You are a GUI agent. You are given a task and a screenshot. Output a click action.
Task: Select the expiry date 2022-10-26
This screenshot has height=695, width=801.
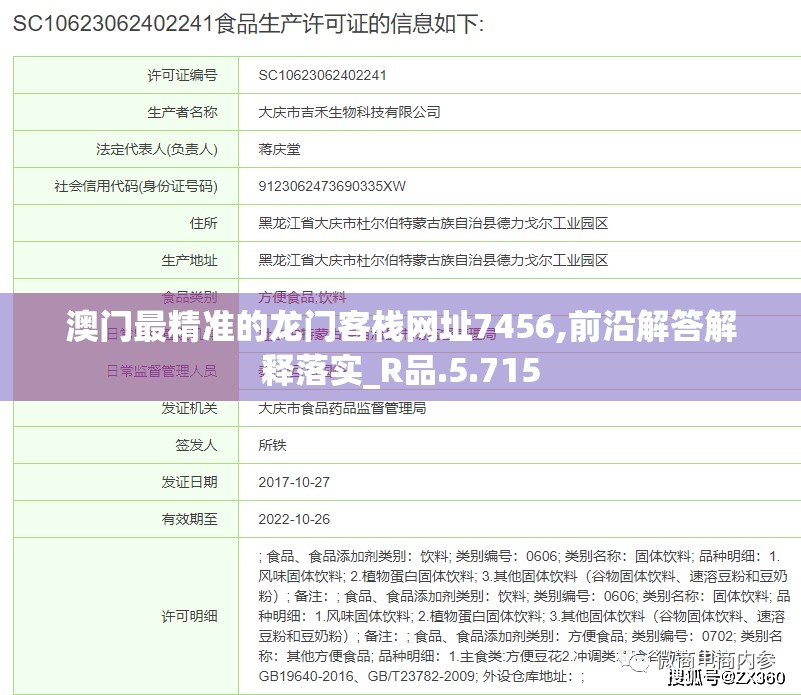coord(294,519)
